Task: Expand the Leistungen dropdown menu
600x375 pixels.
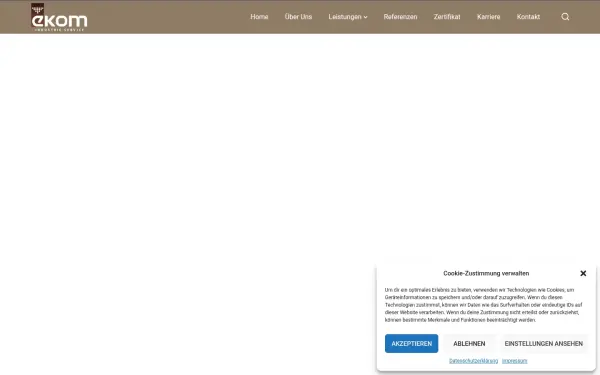Action: point(348,17)
